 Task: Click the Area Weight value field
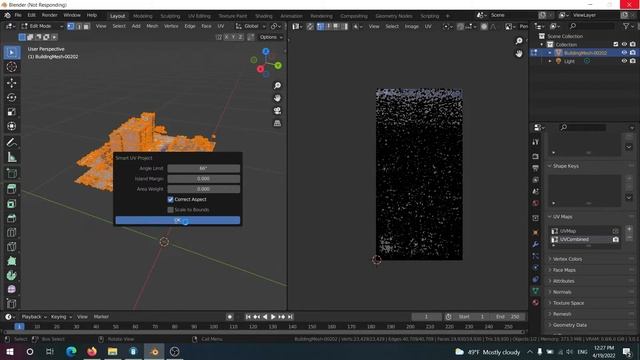point(204,189)
